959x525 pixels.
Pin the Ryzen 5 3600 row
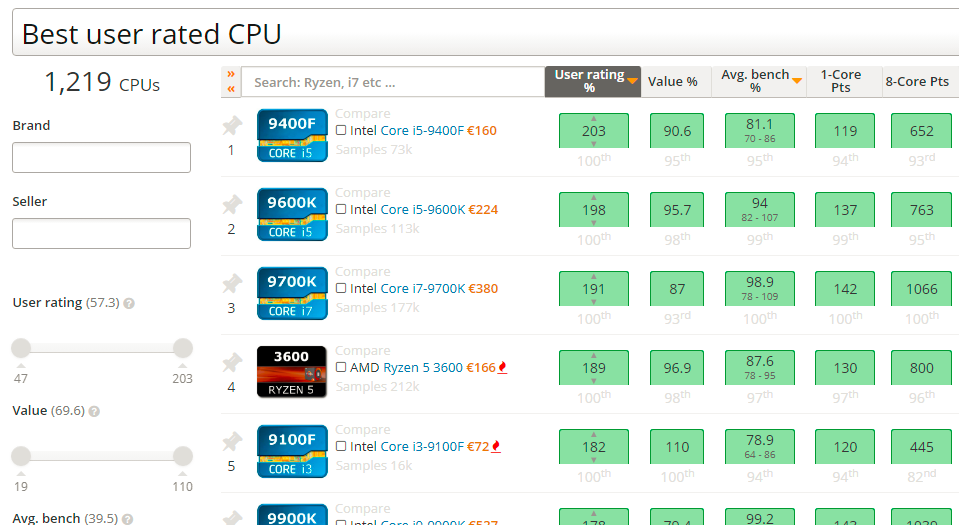pos(232,363)
